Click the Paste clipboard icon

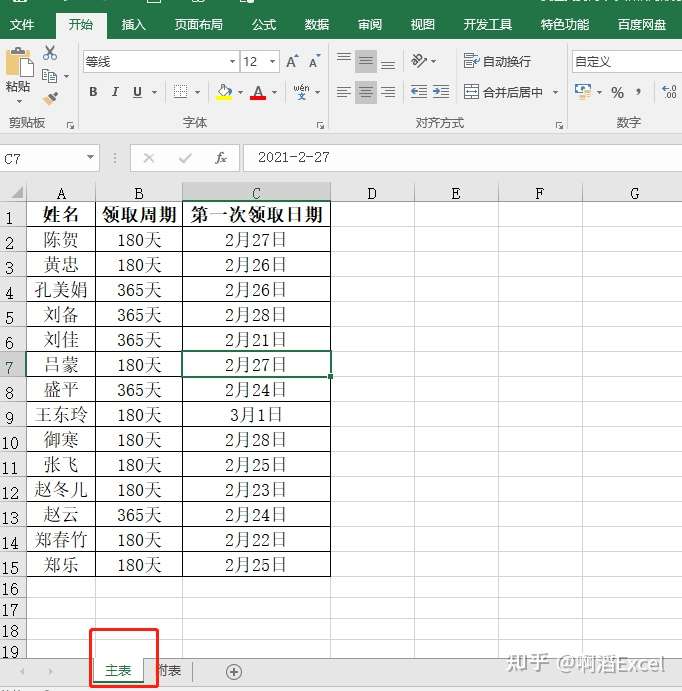[19, 62]
